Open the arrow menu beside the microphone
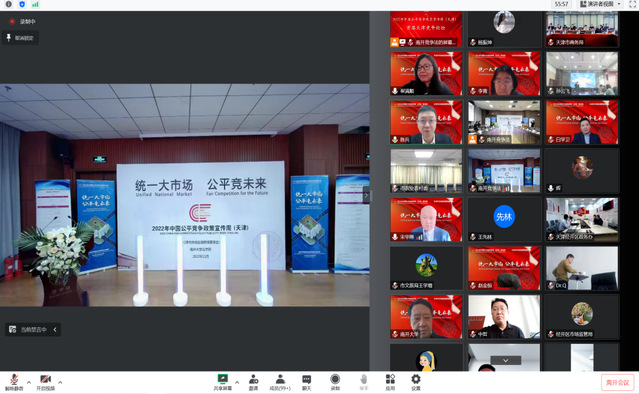This screenshot has width=639, height=394. 29,382
